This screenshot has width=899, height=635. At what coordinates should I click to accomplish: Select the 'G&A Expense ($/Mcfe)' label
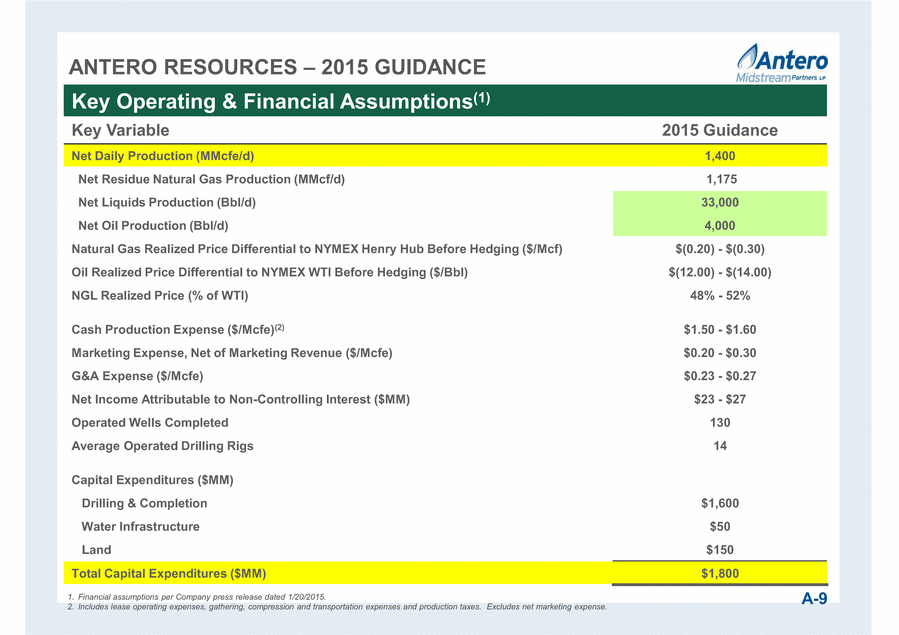tap(138, 376)
